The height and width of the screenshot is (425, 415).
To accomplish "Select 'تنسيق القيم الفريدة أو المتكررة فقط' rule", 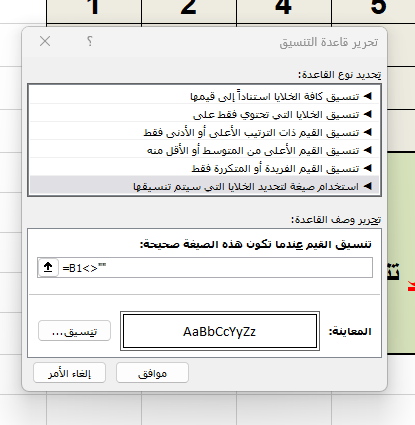I will (x=204, y=168).
